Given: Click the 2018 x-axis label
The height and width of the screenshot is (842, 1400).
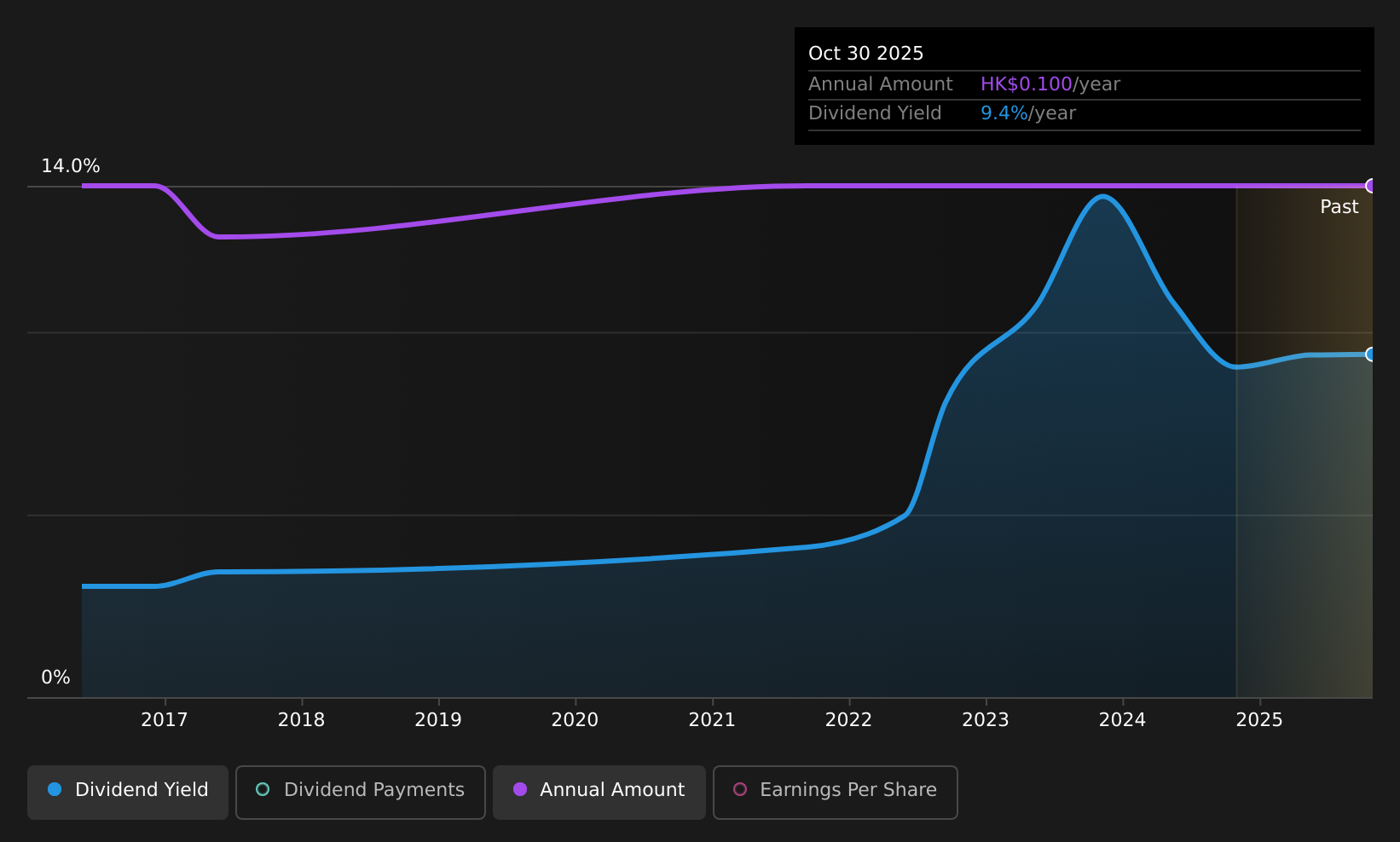Looking at the screenshot, I should 302,720.
